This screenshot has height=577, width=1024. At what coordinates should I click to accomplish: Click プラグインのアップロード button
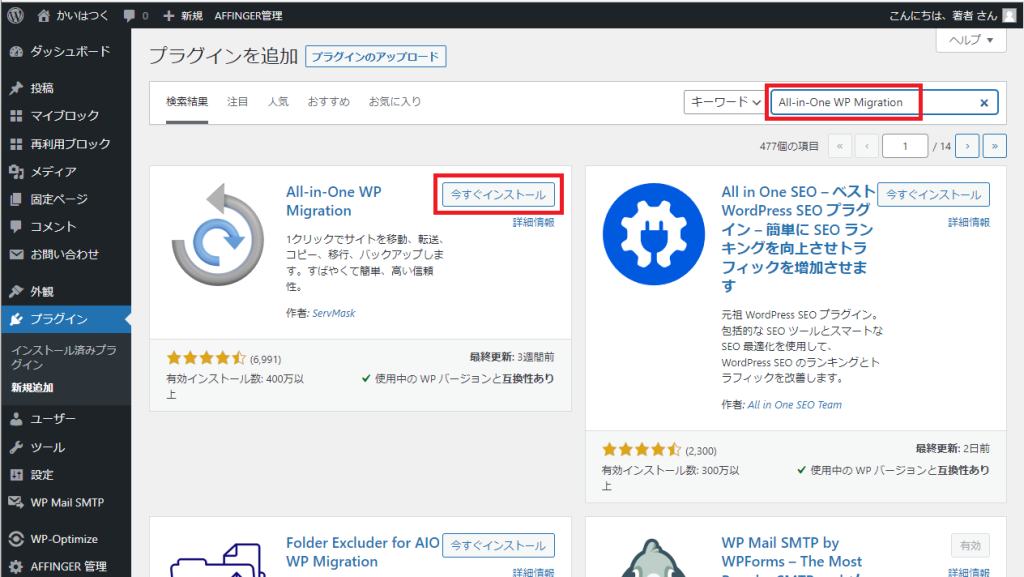pos(376,57)
